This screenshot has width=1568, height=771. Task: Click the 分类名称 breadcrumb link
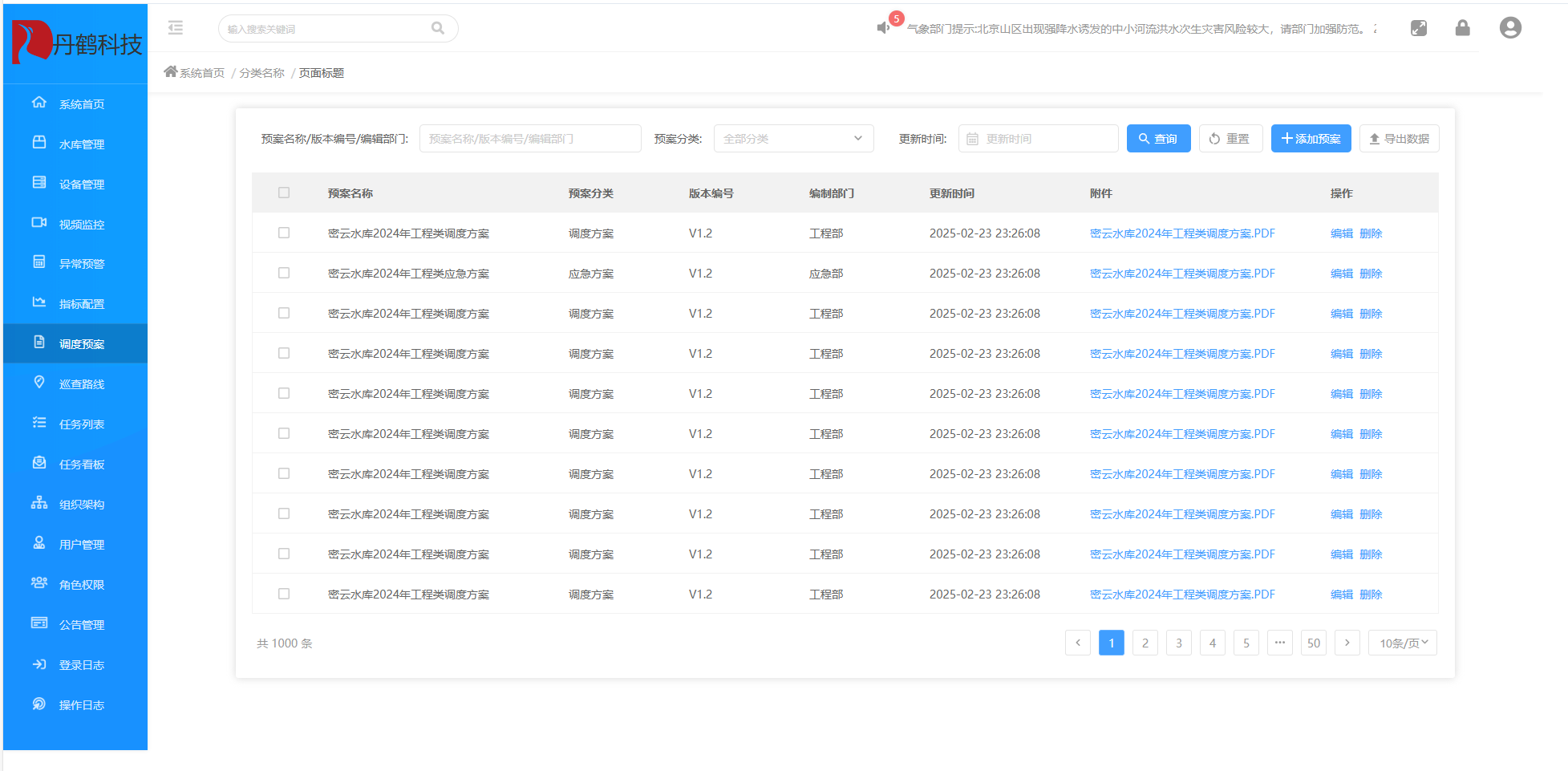click(x=262, y=73)
